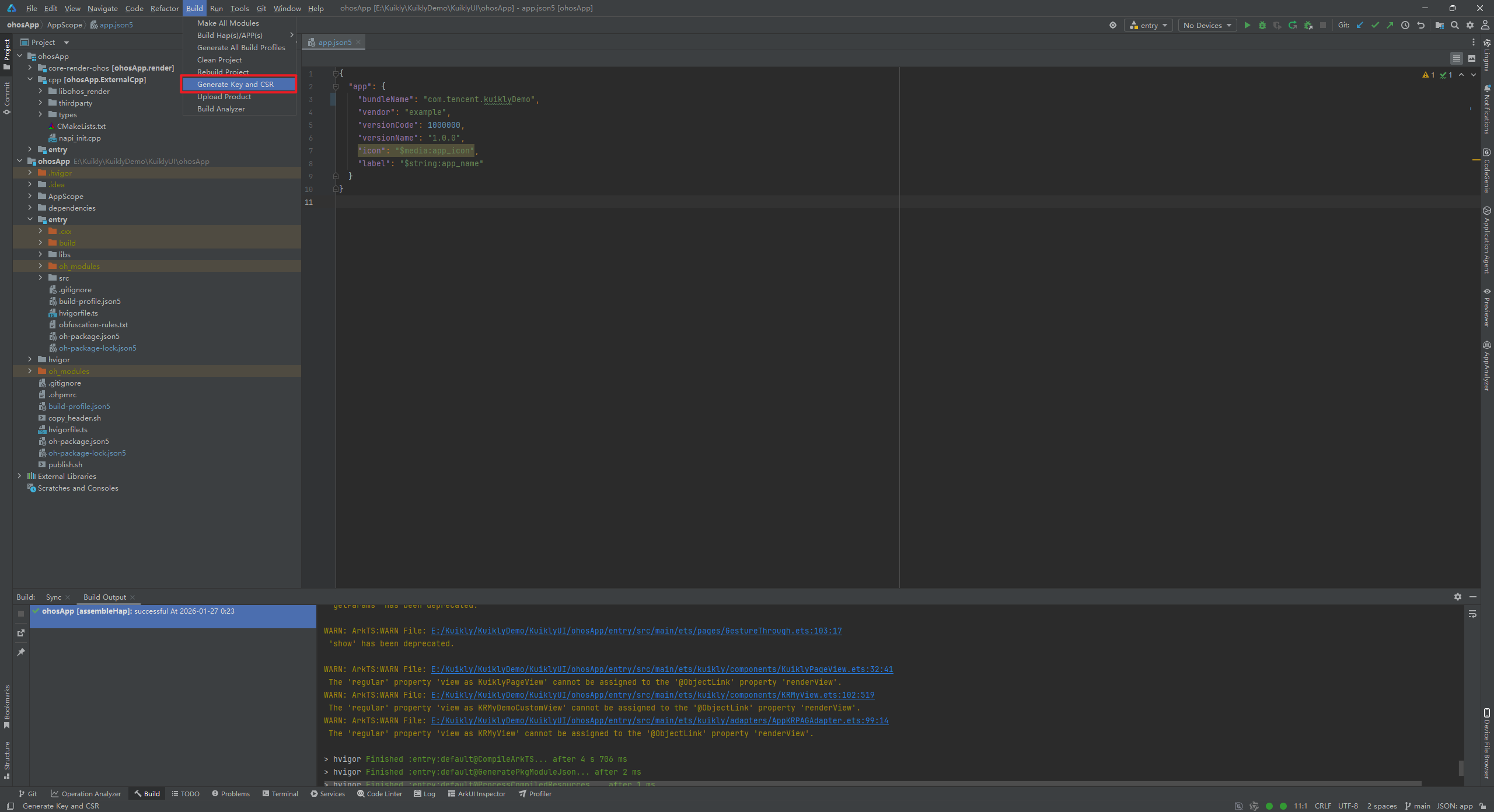The image size is (1494, 812).
Task: Click the main git branch widget
Action: tap(1418, 806)
